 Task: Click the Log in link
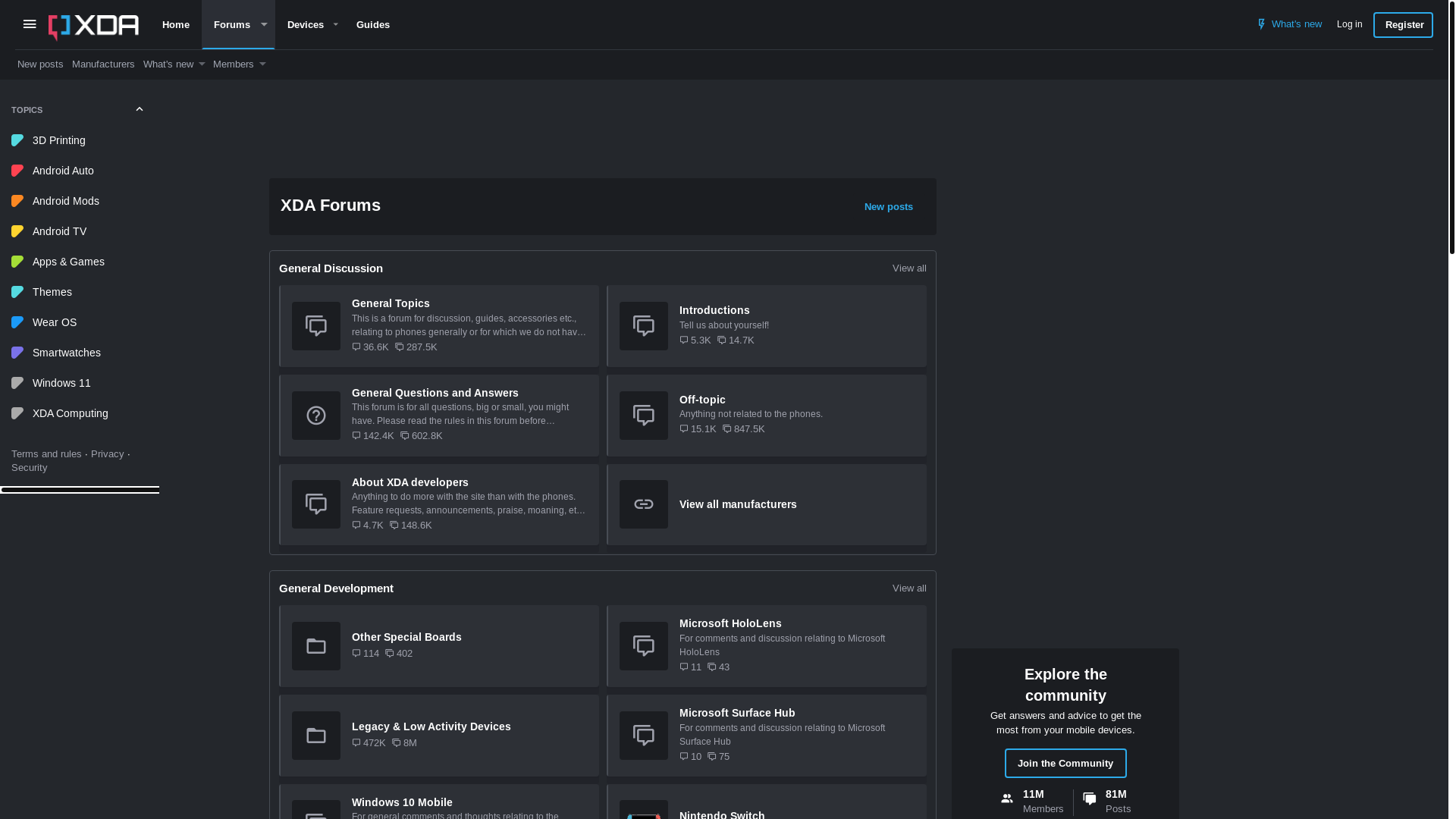(x=1349, y=24)
